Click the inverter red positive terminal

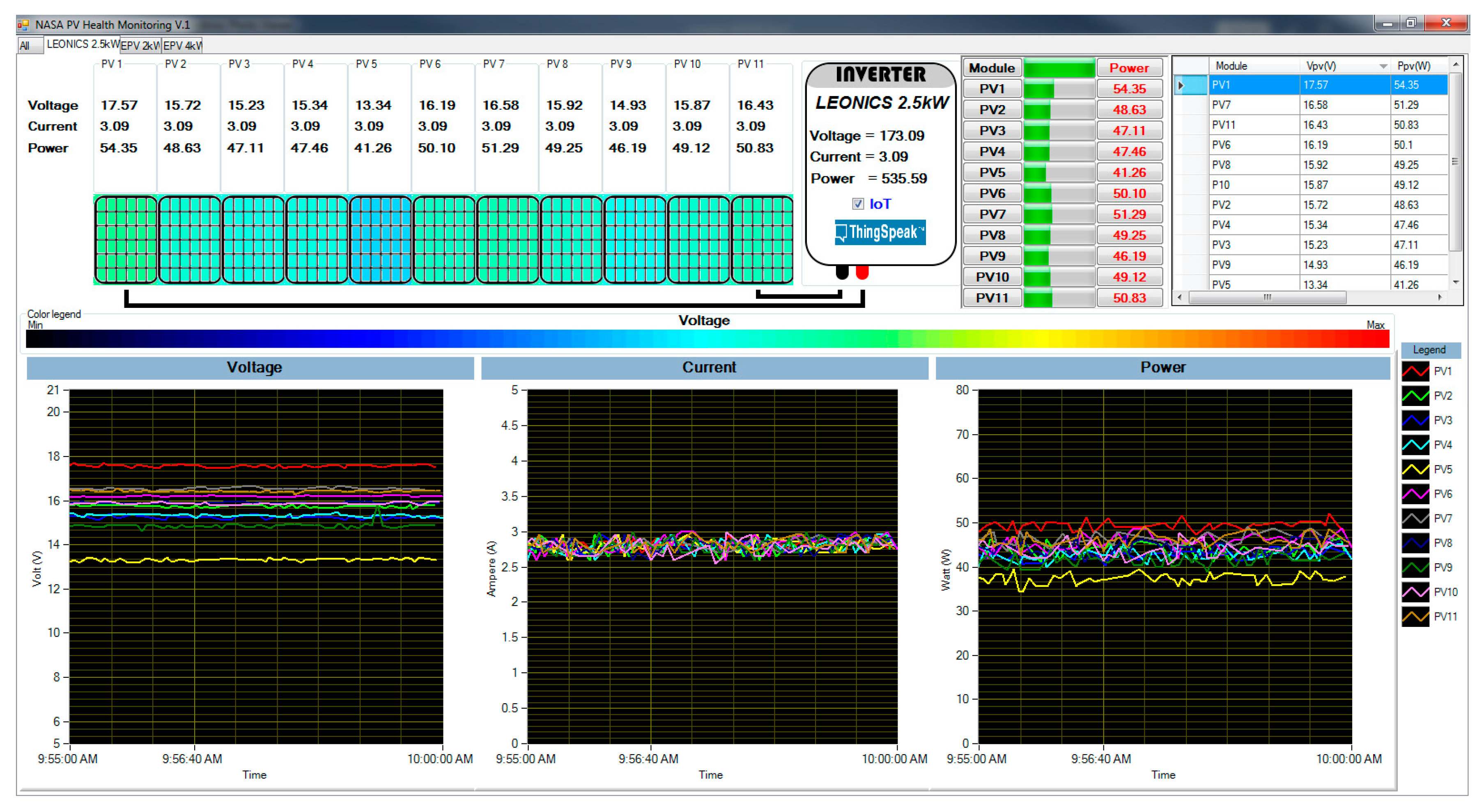(862, 272)
